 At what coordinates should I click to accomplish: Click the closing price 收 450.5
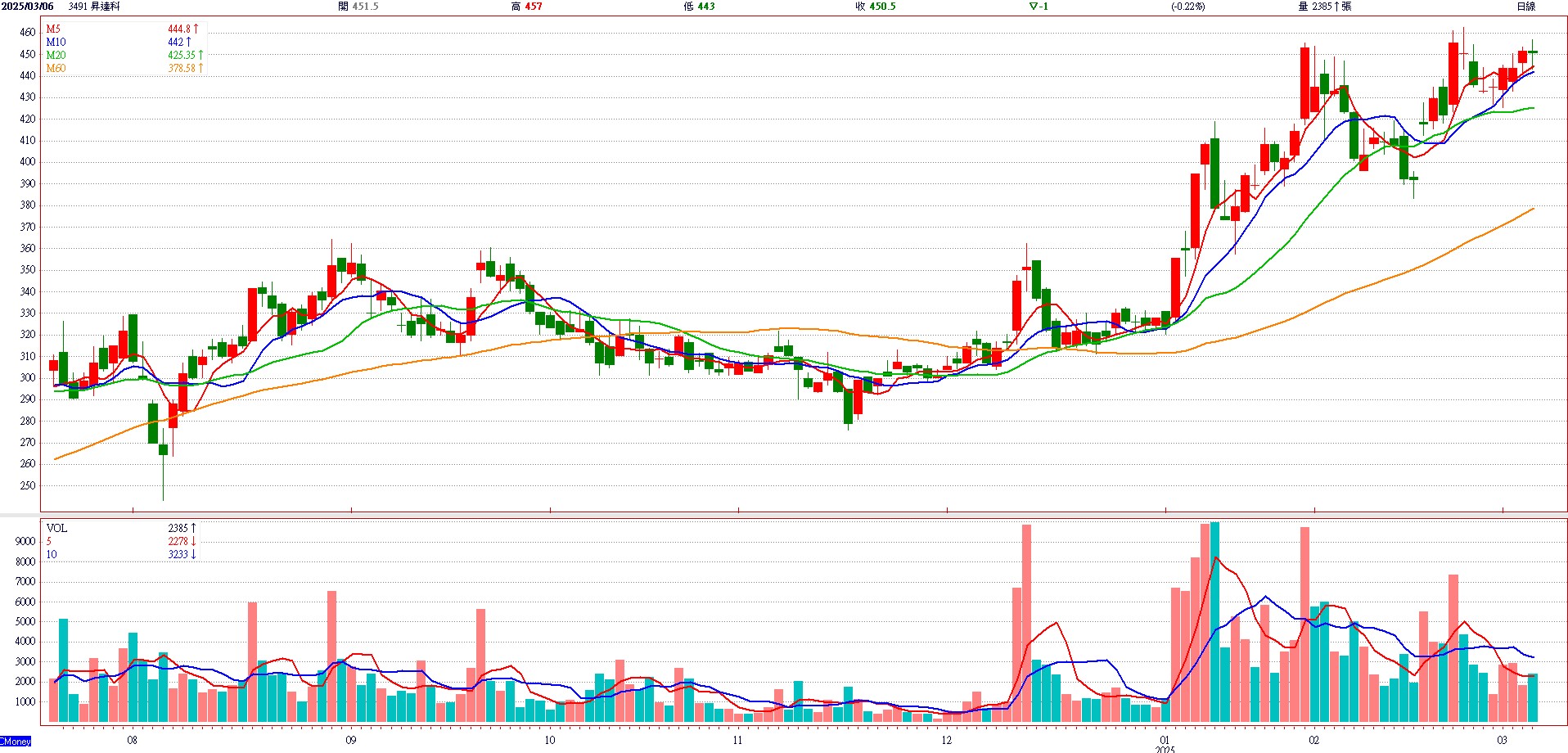click(875, 7)
